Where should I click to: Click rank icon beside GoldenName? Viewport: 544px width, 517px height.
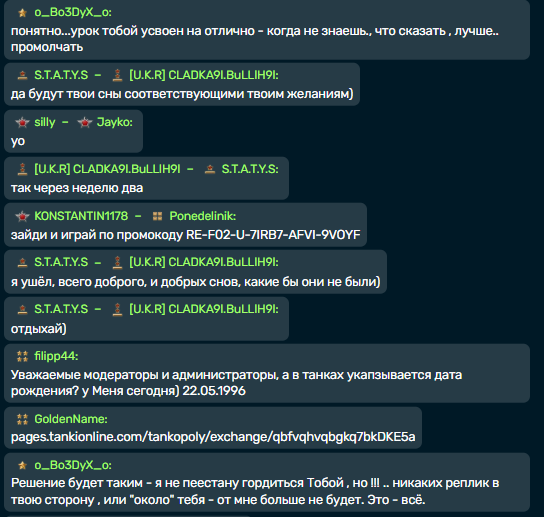click(x=23, y=419)
